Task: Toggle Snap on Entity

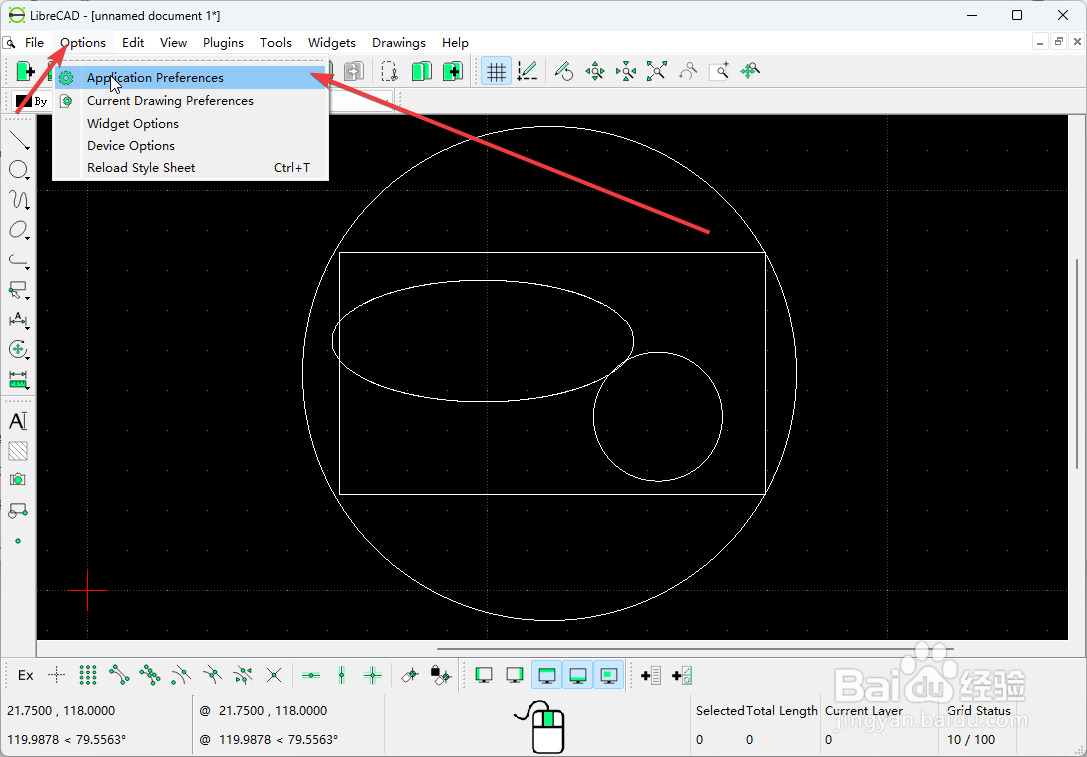Action: [150, 675]
